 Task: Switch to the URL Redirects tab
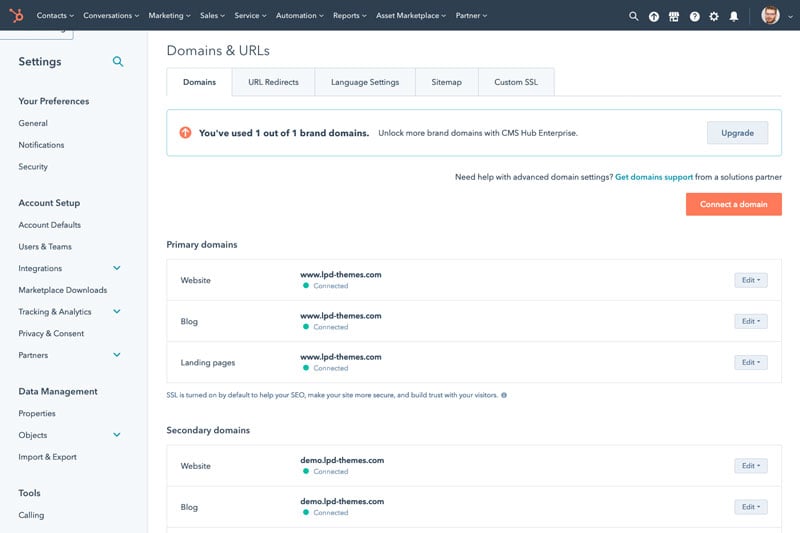[x=273, y=82]
